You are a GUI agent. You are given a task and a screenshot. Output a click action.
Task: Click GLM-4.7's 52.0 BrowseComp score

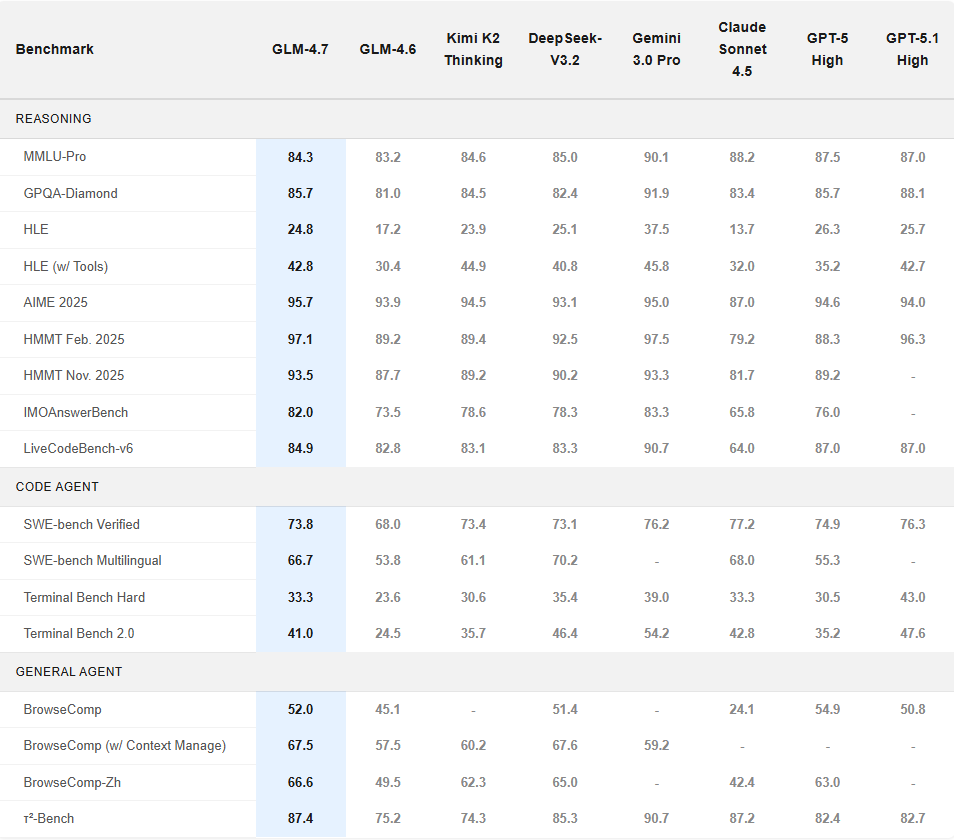300,709
